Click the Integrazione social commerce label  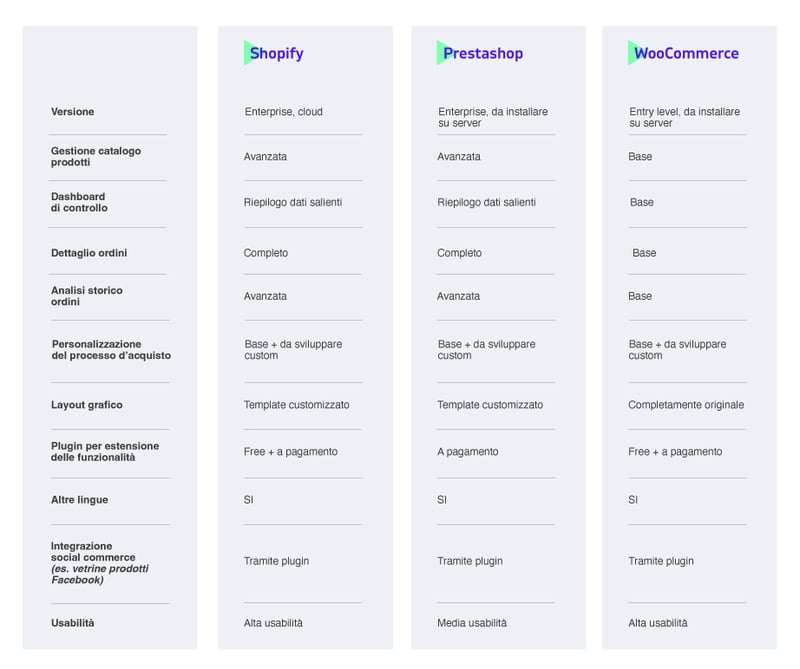pos(100,563)
